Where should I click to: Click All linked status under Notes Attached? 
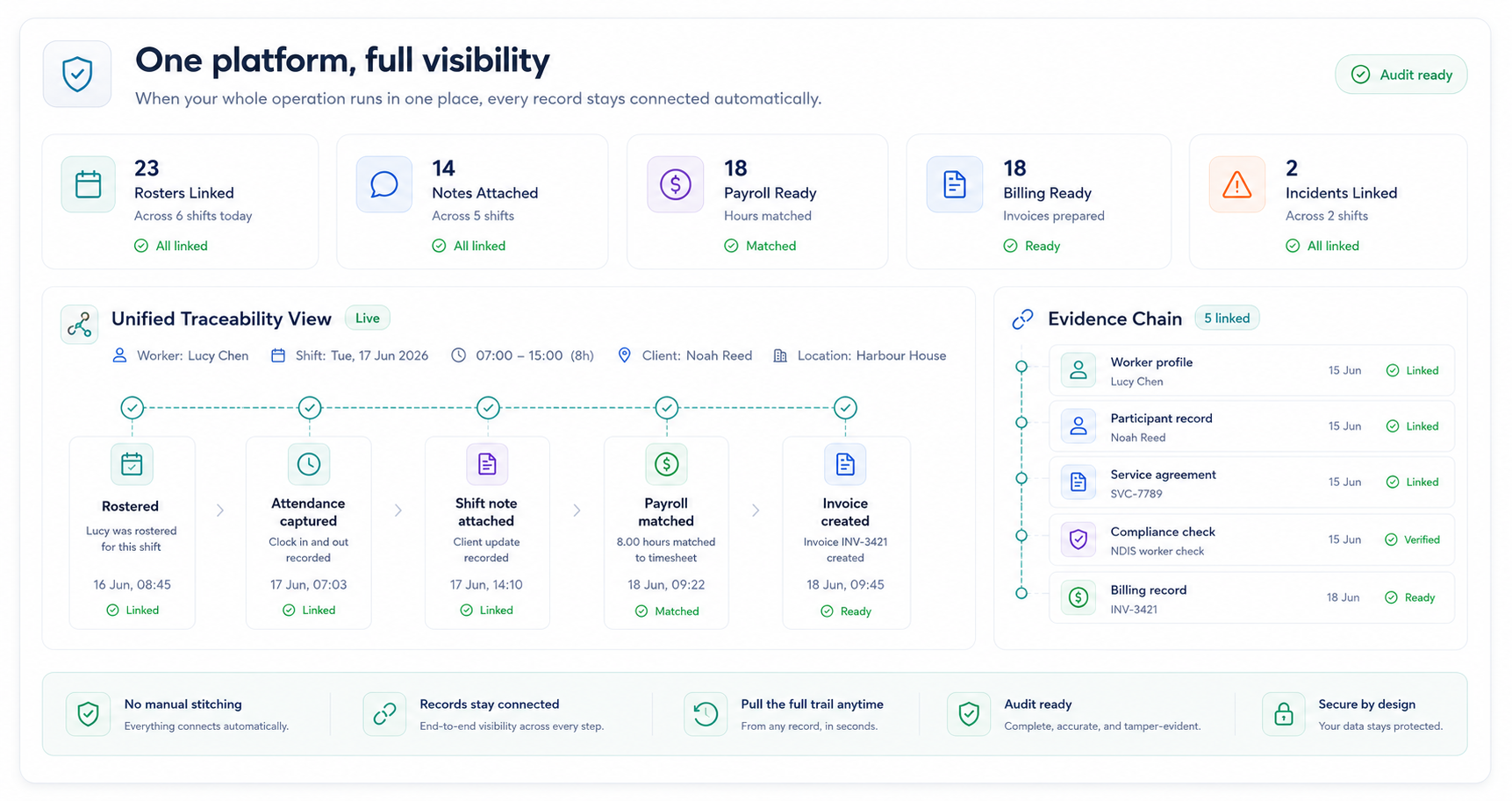tap(469, 246)
